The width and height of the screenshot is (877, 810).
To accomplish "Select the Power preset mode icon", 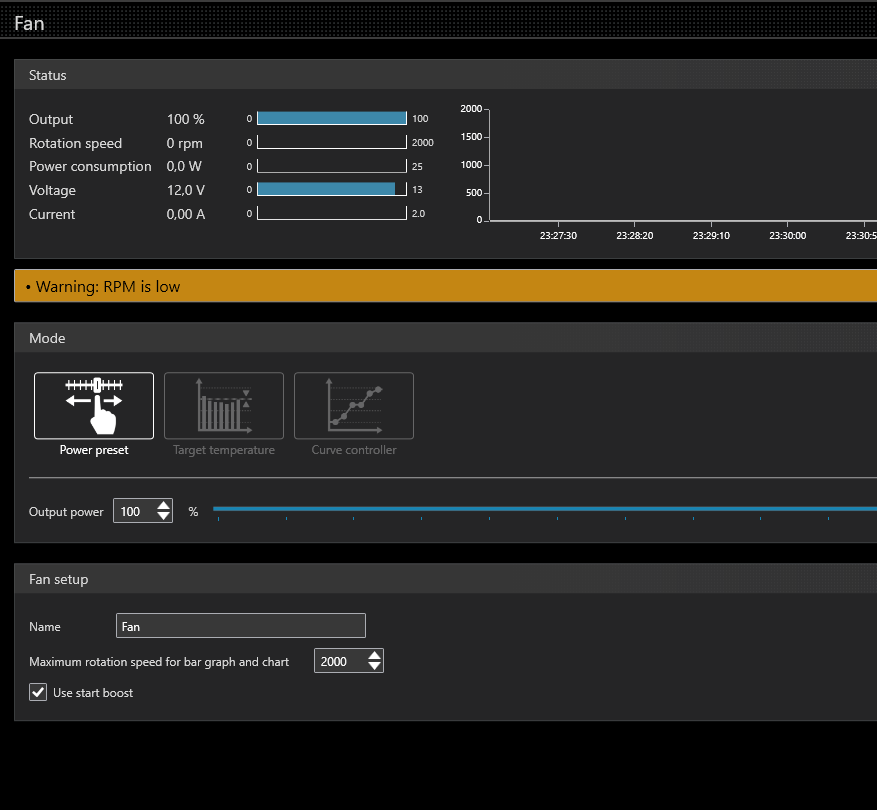I will (94, 406).
